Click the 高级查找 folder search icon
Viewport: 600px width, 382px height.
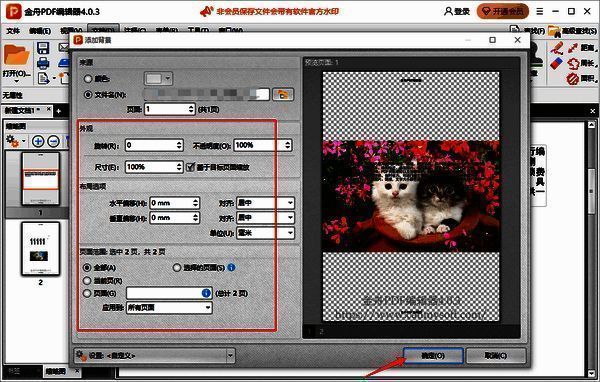(554, 31)
